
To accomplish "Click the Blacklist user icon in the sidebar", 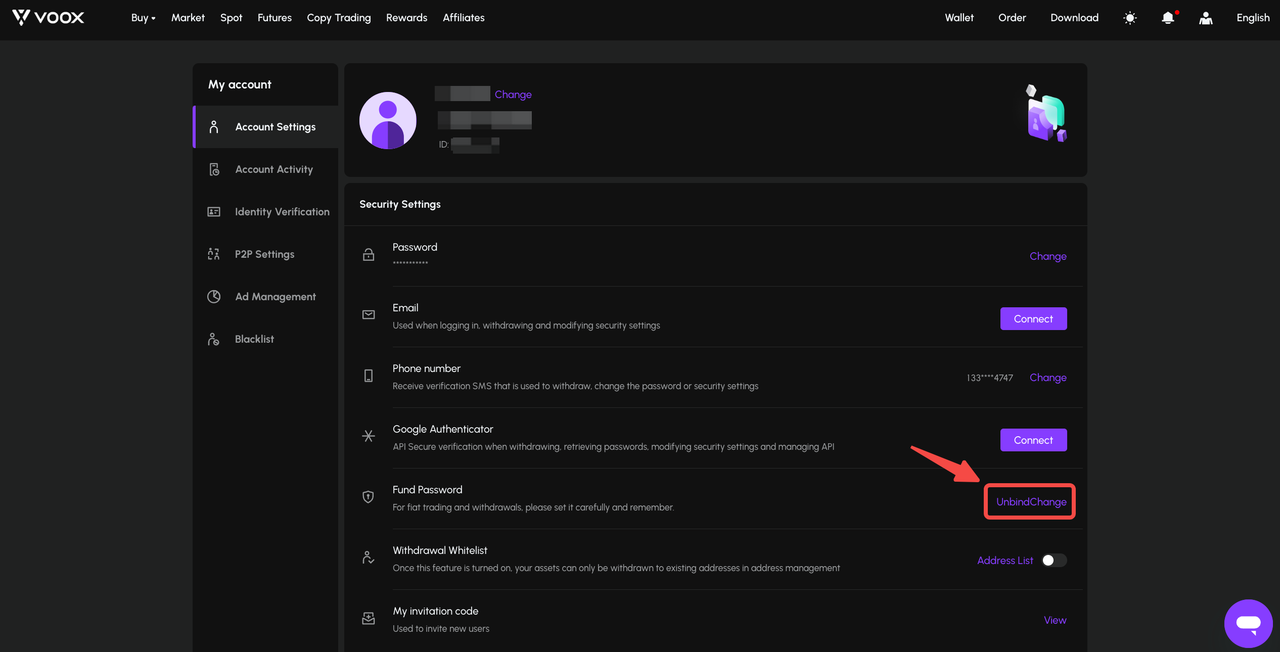I will [x=213, y=339].
